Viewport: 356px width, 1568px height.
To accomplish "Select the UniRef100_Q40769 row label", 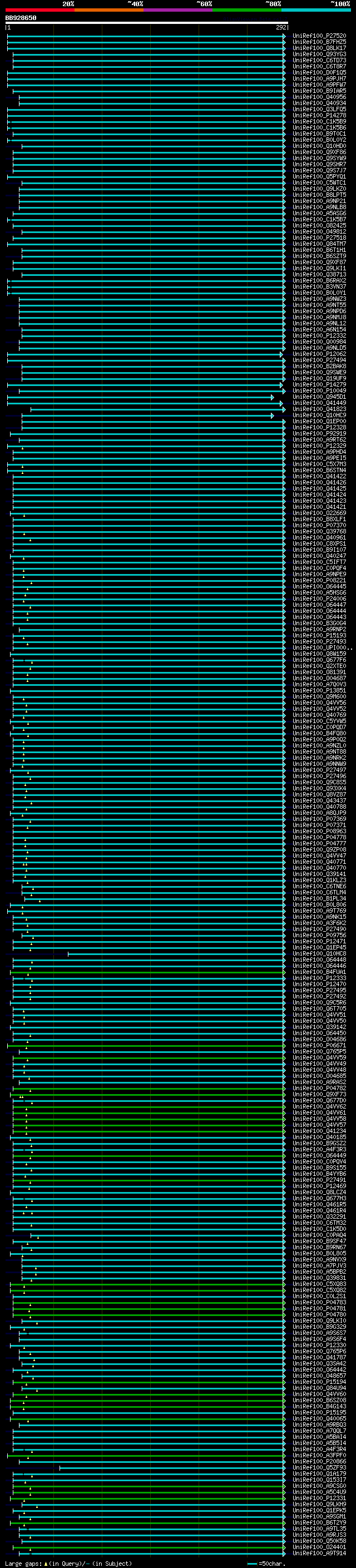I will tap(319, 715).
